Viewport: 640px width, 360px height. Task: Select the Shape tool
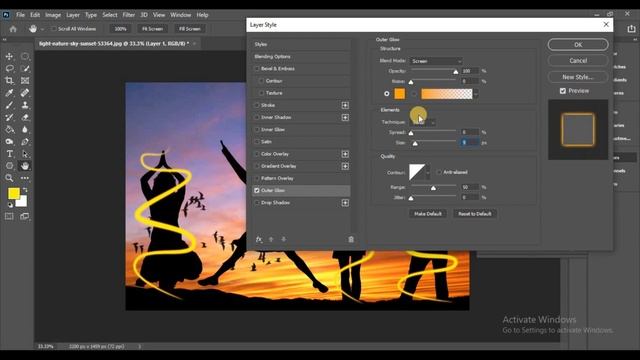9,166
